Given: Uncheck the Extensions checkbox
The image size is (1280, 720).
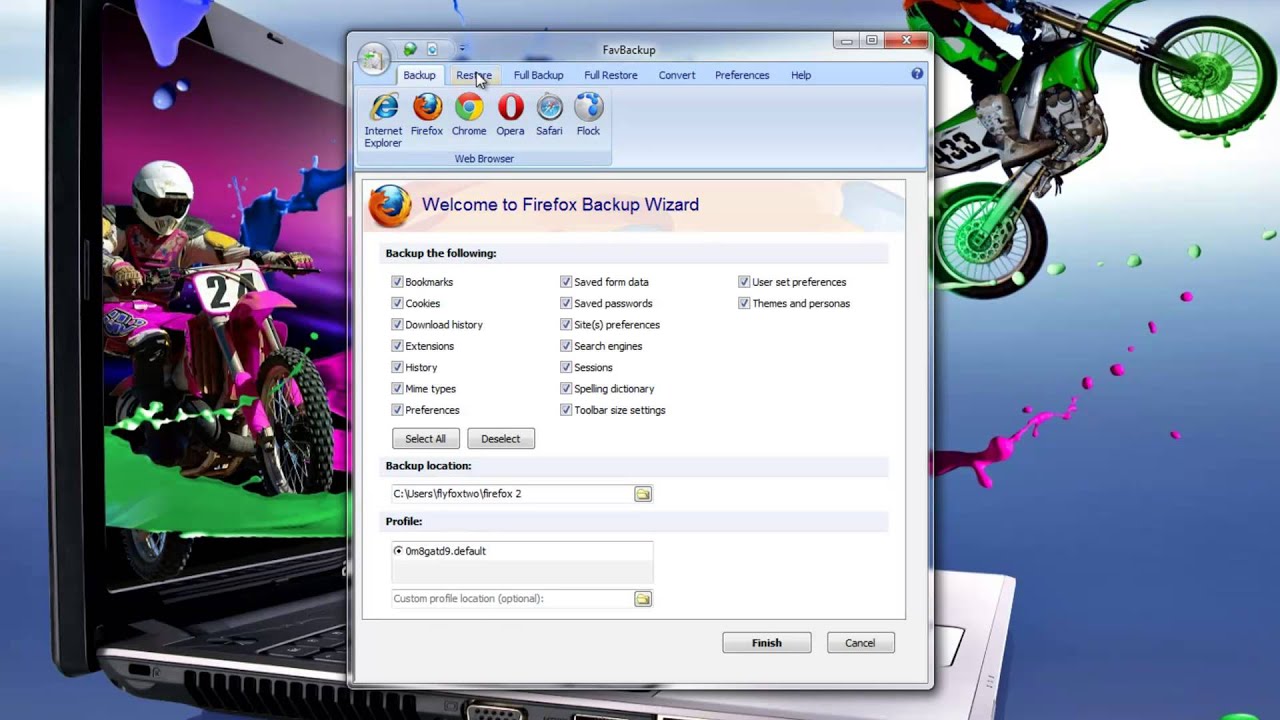Looking at the screenshot, I should [x=397, y=346].
